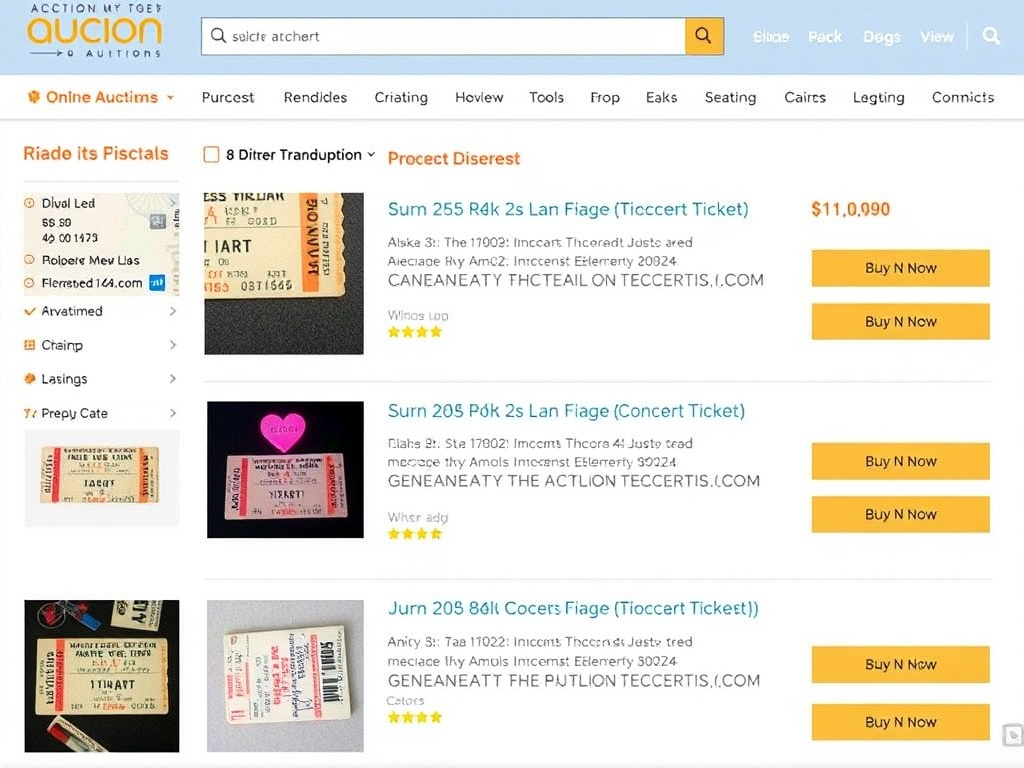This screenshot has height=768, width=1024.
Task: Click Buy N Now for the top listing
Action: pyautogui.click(x=899, y=268)
